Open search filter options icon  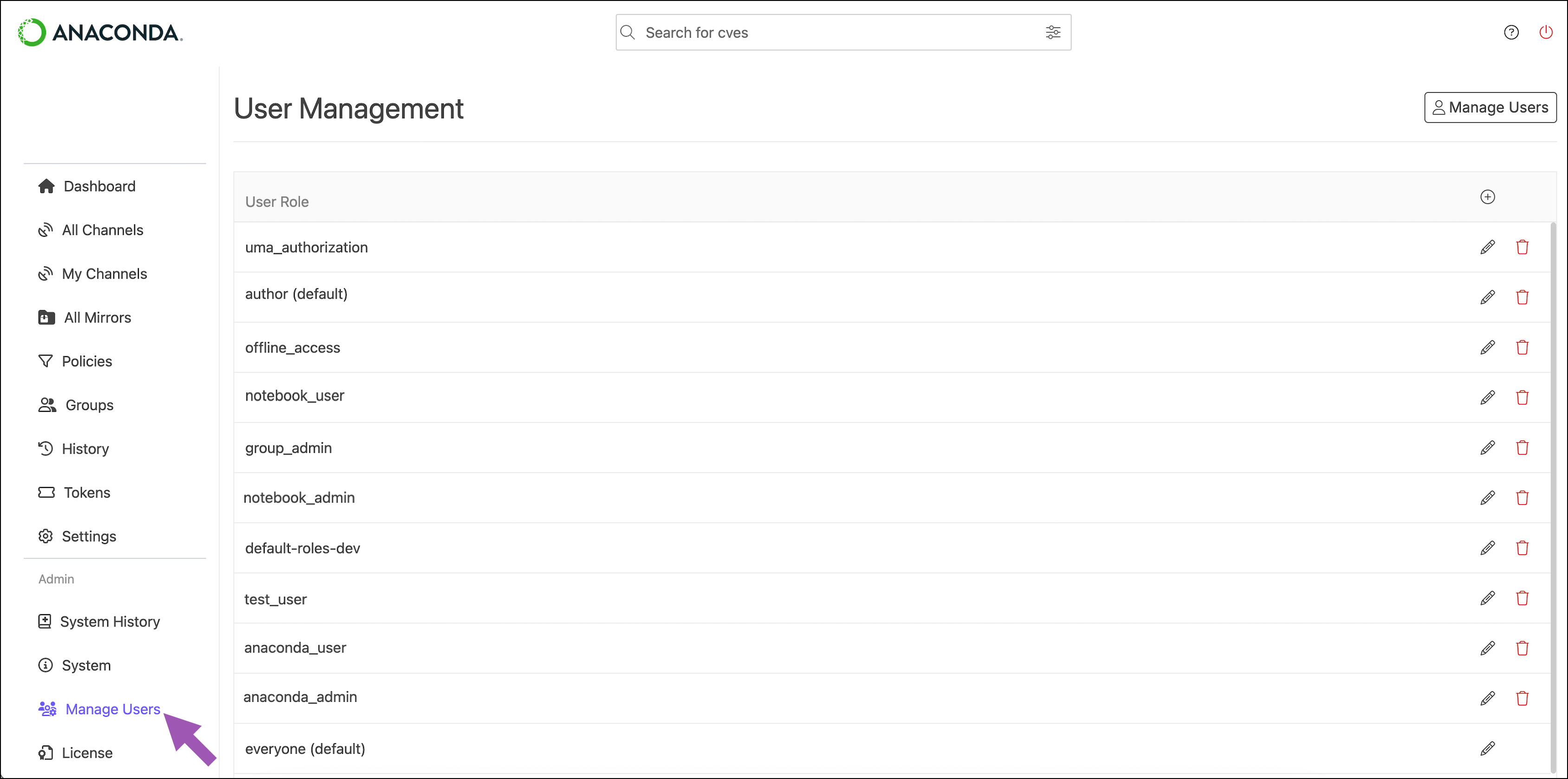(1052, 32)
